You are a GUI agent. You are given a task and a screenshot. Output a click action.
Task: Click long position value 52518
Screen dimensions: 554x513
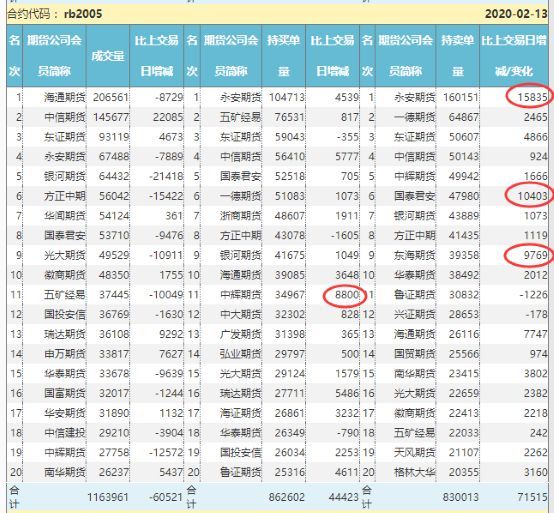point(290,176)
